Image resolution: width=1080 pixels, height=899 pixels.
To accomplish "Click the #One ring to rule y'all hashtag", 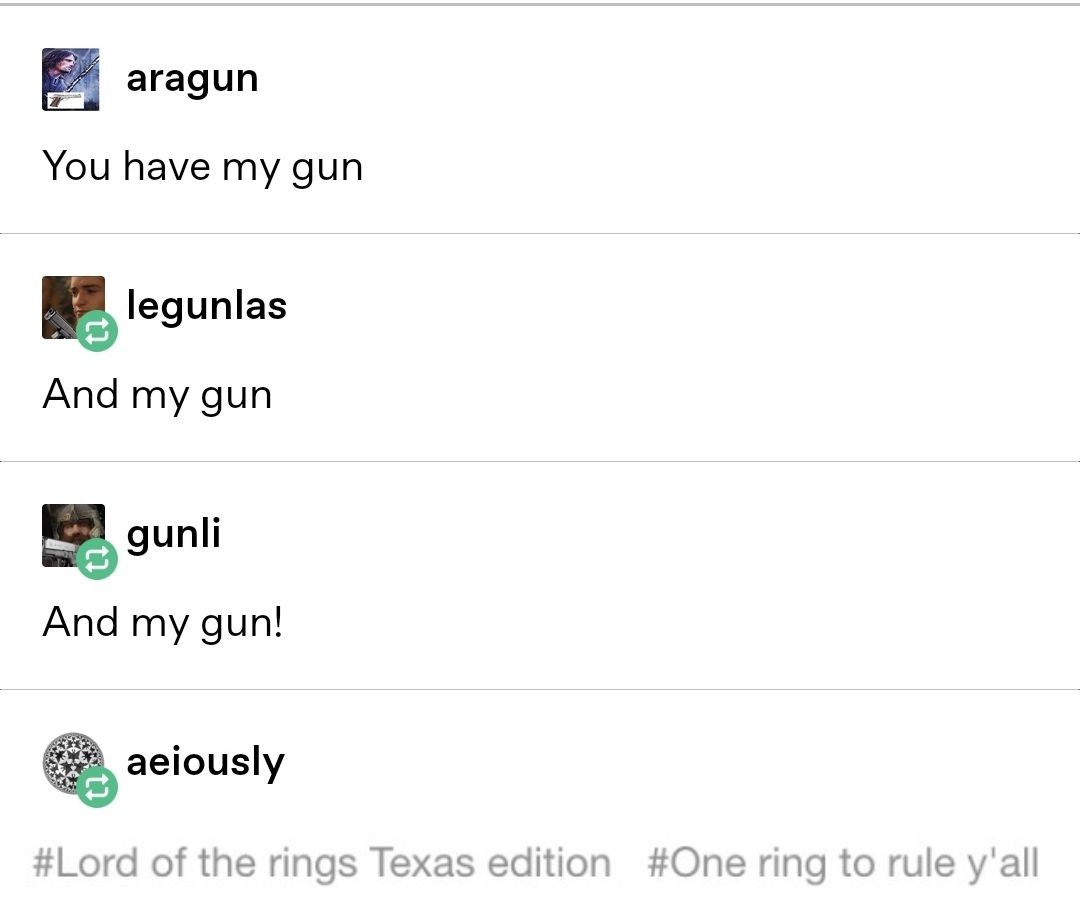I will point(843,862).
